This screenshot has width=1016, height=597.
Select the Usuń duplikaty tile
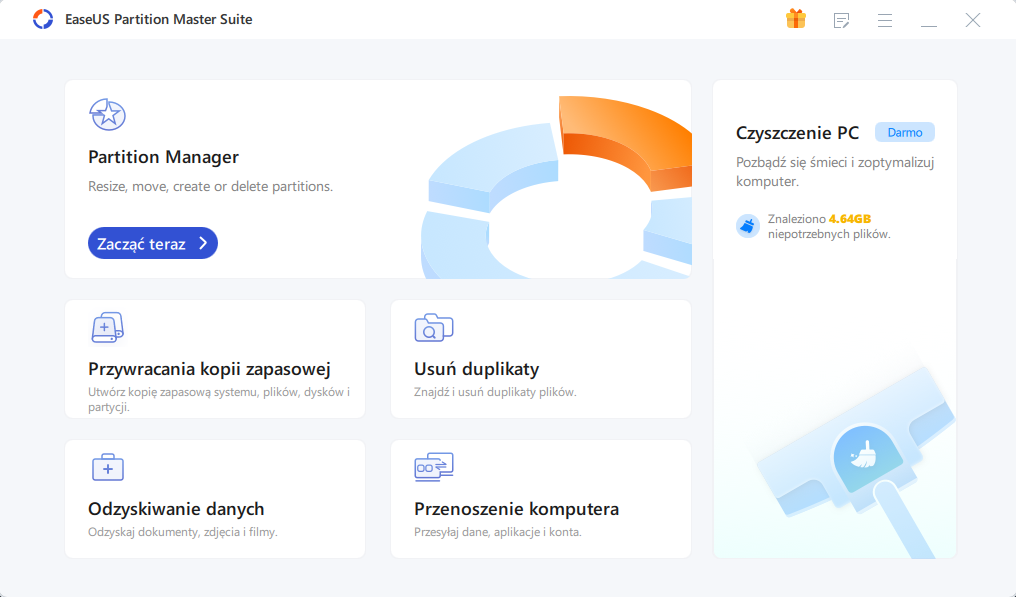click(x=541, y=359)
